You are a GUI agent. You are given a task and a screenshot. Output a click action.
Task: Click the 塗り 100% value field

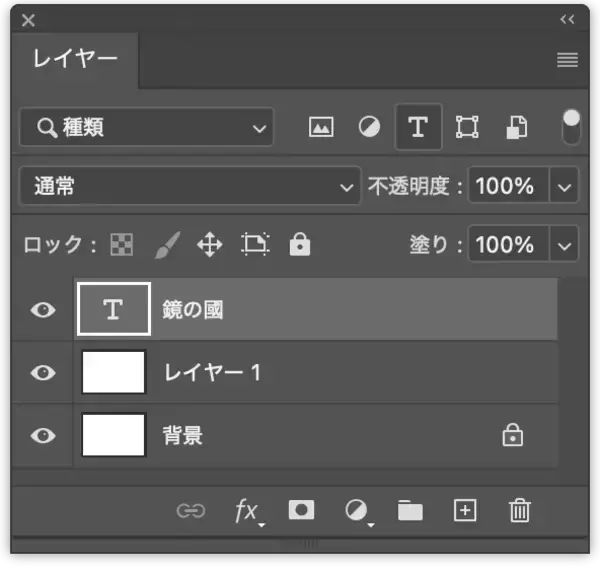pyautogui.click(x=509, y=244)
